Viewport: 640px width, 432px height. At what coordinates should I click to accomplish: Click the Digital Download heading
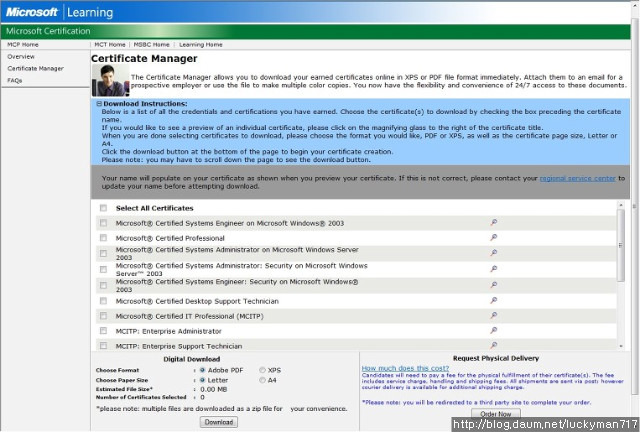click(191, 359)
